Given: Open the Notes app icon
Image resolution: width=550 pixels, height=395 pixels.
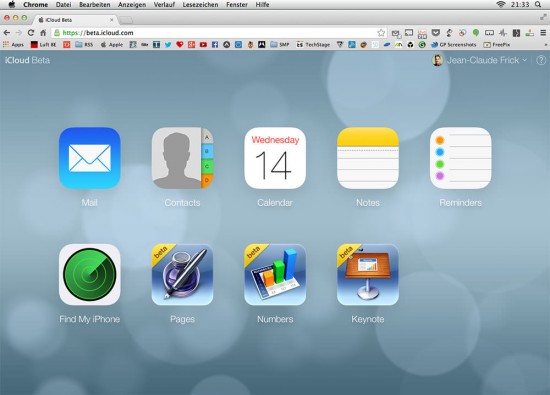Looking at the screenshot, I should click(368, 158).
